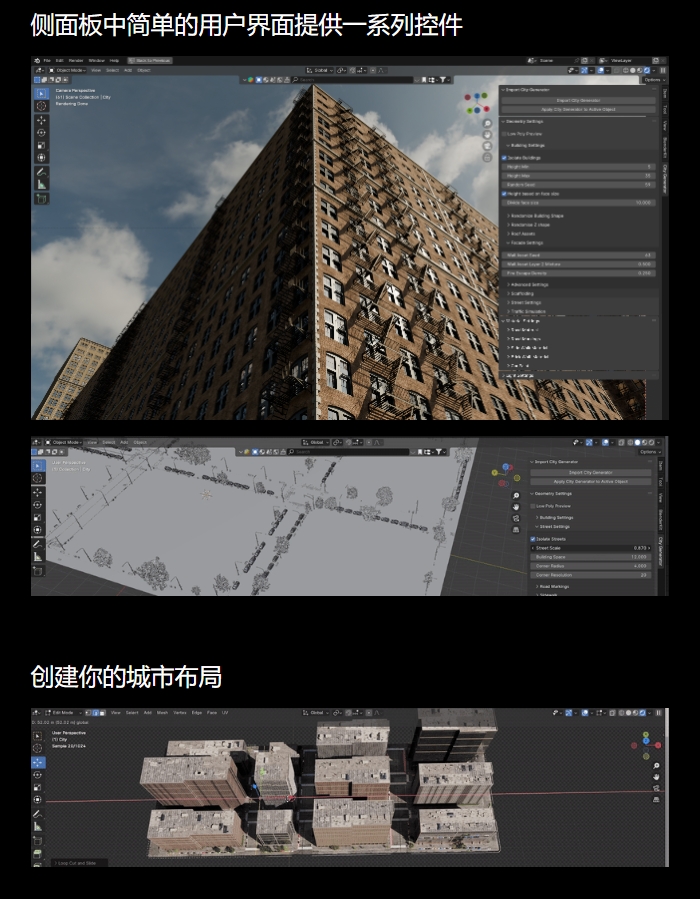The image size is (700, 899).
Task: Switch to Item sidebar tab in middle viewport
Action: (660, 464)
